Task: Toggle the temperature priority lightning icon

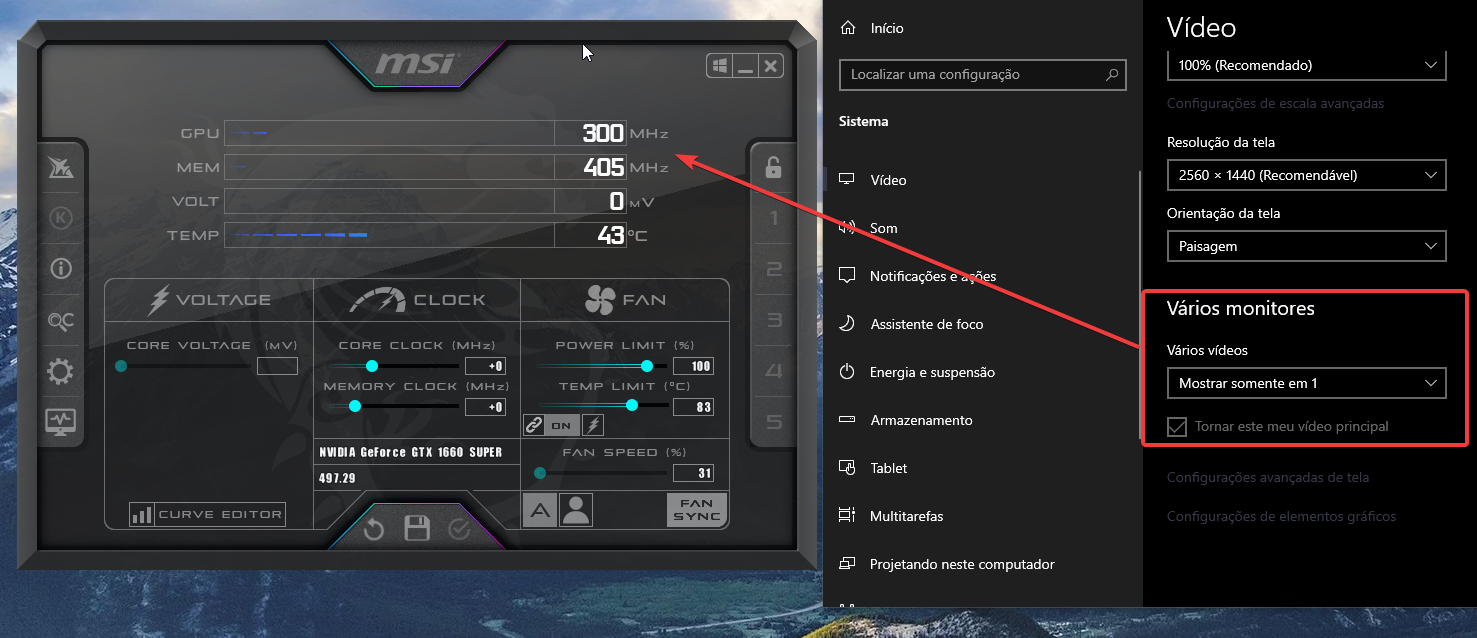Action: tap(593, 425)
